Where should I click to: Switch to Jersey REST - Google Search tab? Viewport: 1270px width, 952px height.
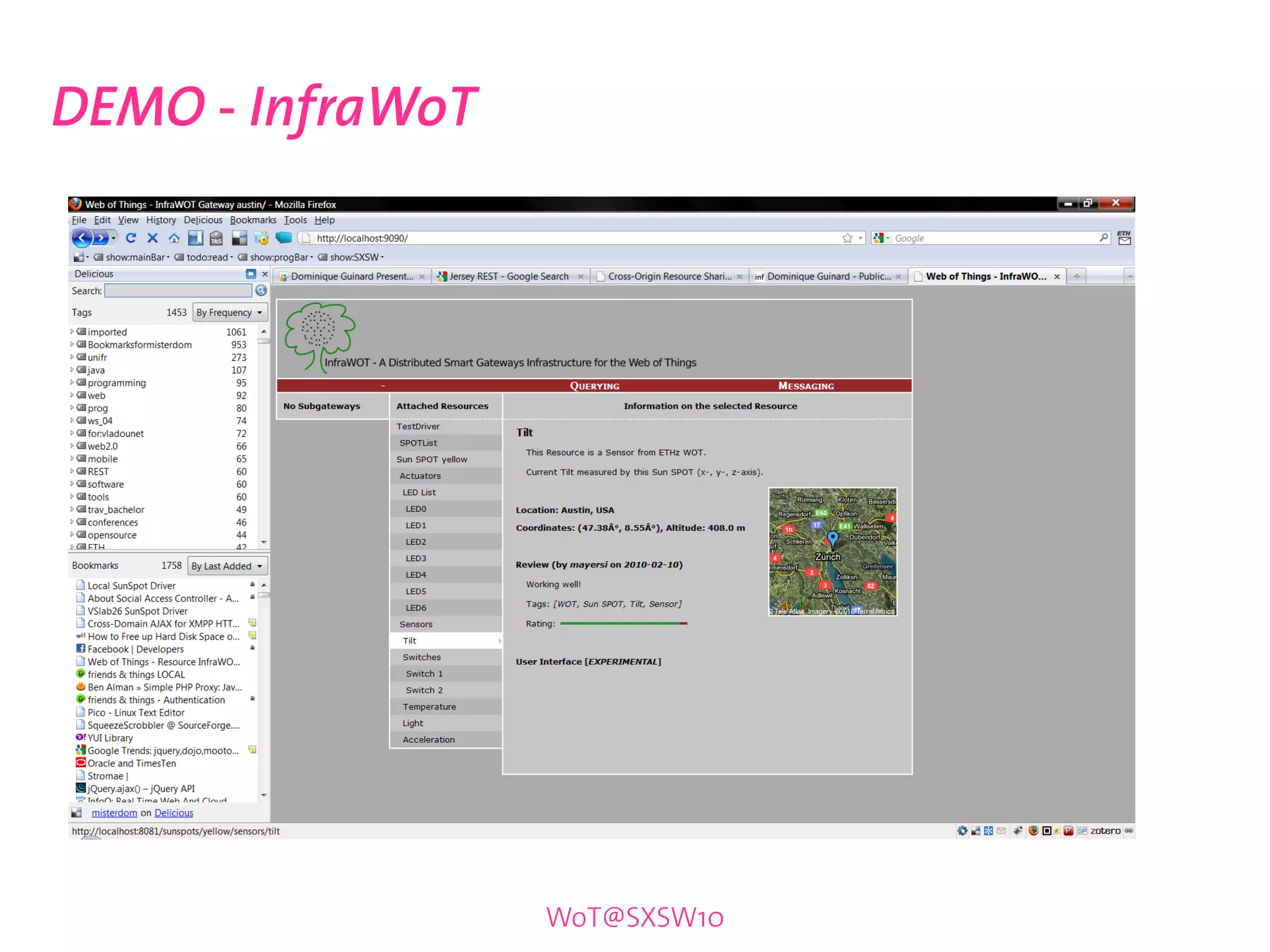pos(510,276)
